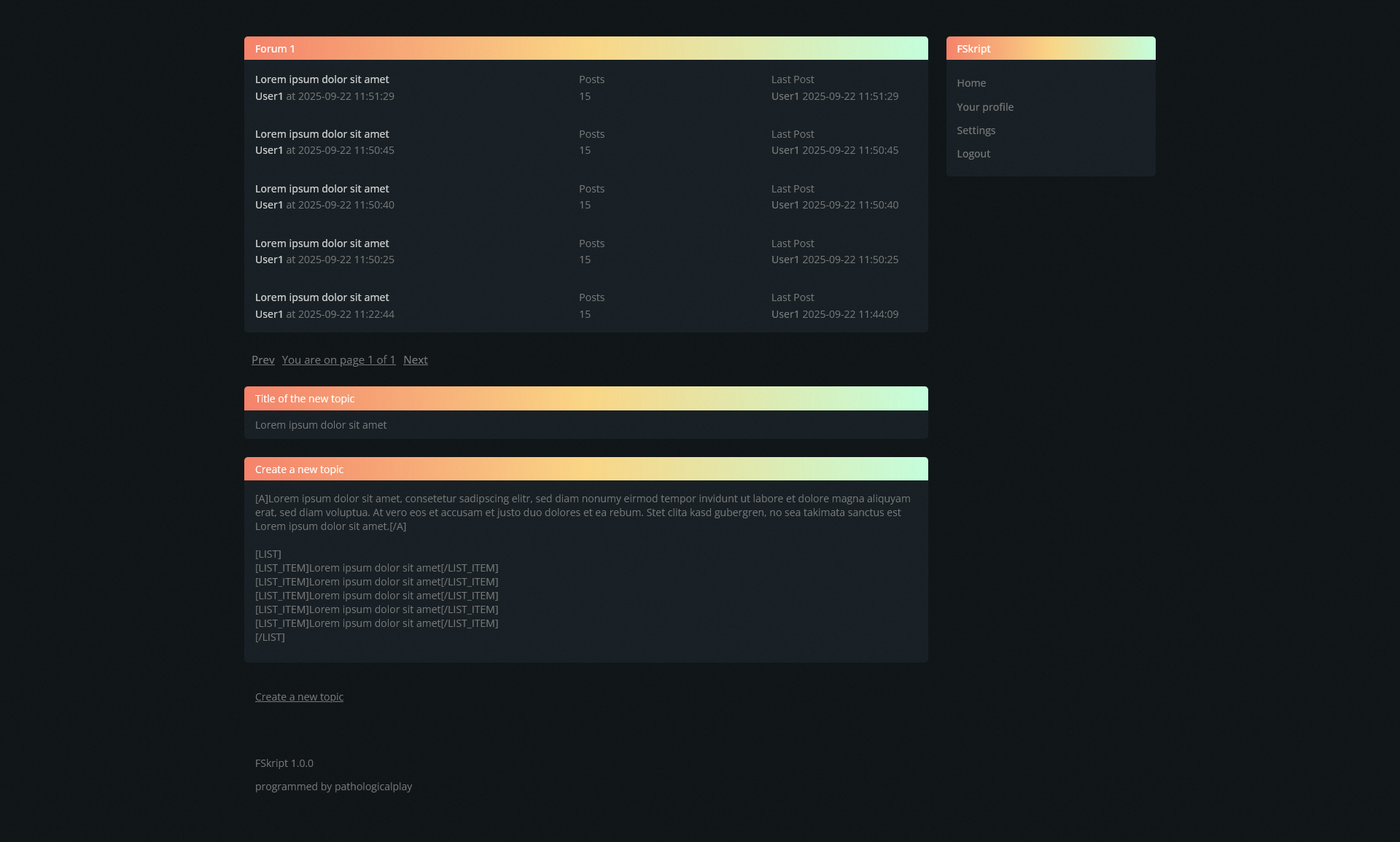Open topic posted at 11:50:45
The image size is (1400, 842).
coord(322,134)
